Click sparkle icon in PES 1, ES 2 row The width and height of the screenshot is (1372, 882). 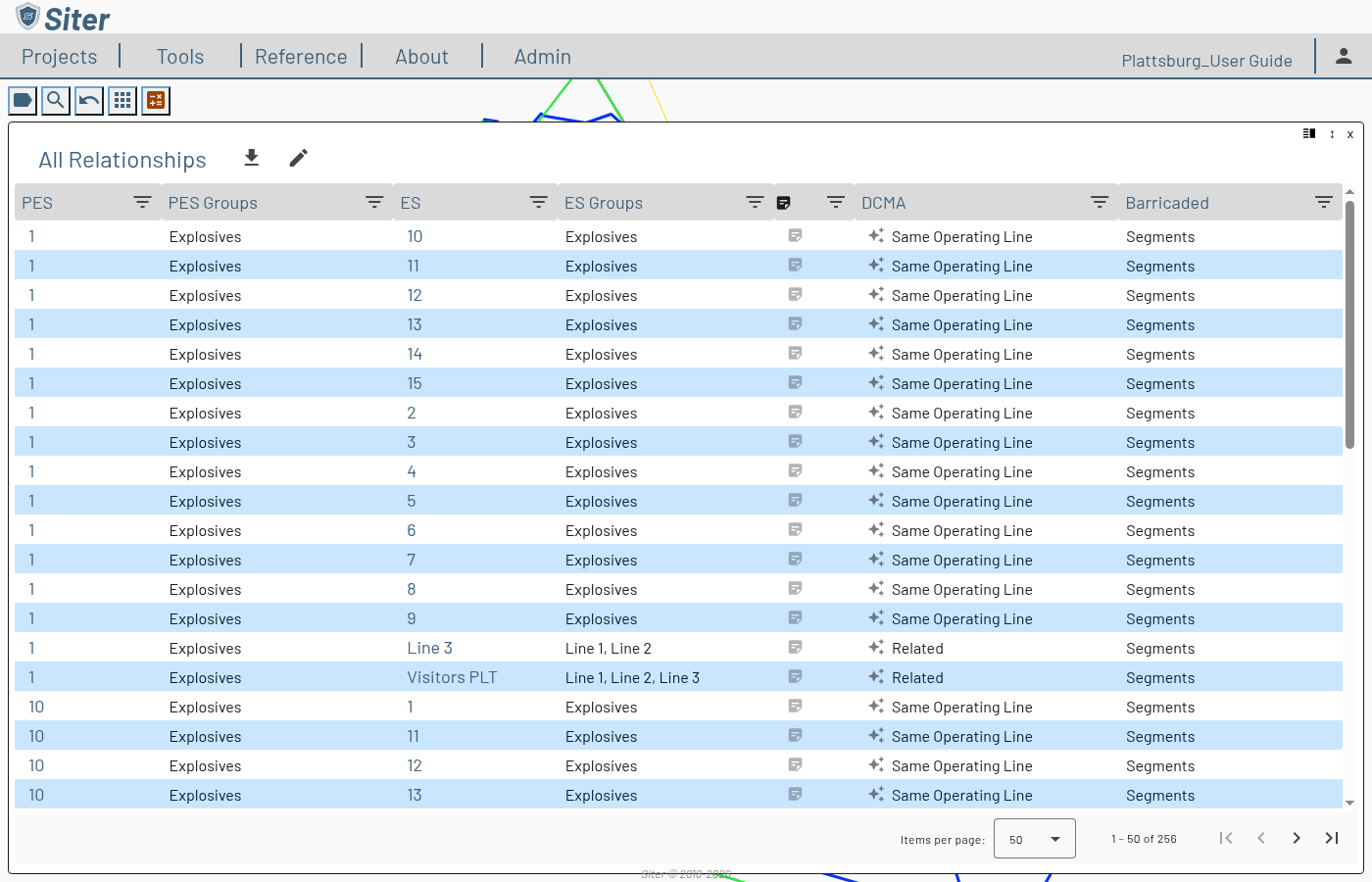876,412
